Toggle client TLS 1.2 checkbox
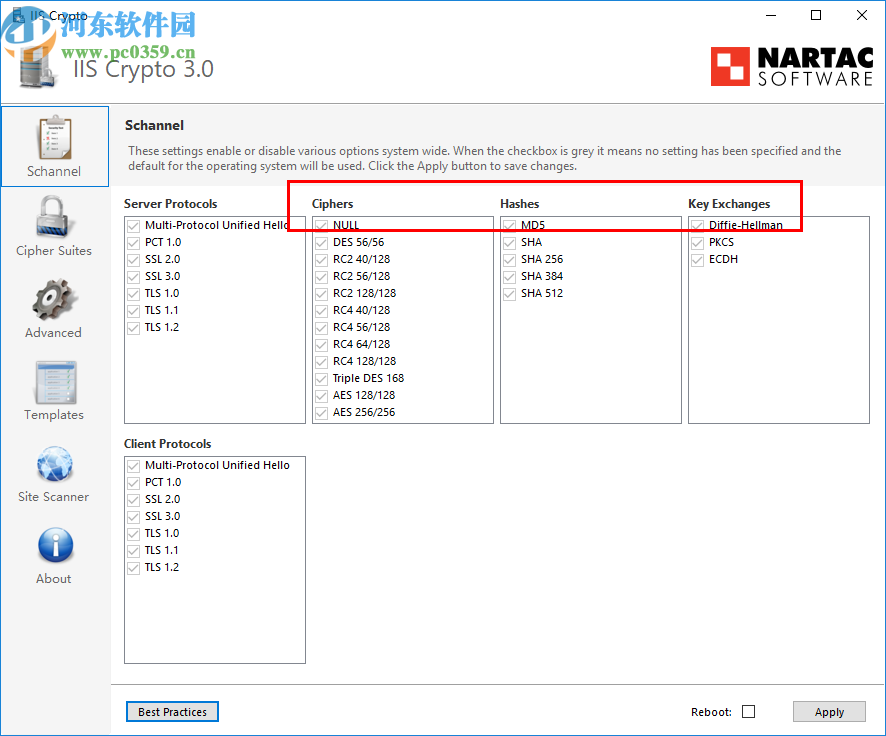Image resolution: width=886 pixels, height=736 pixels. (x=133, y=568)
